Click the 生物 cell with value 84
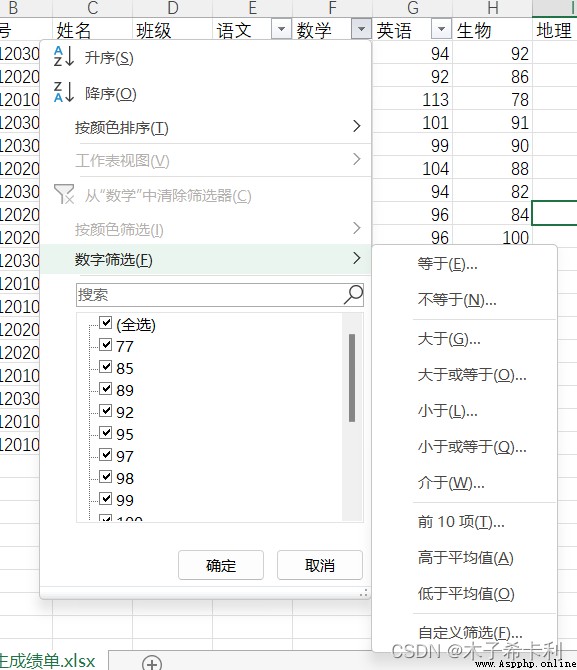The height and width of the screenshot is (670, 577). (492, 215)
